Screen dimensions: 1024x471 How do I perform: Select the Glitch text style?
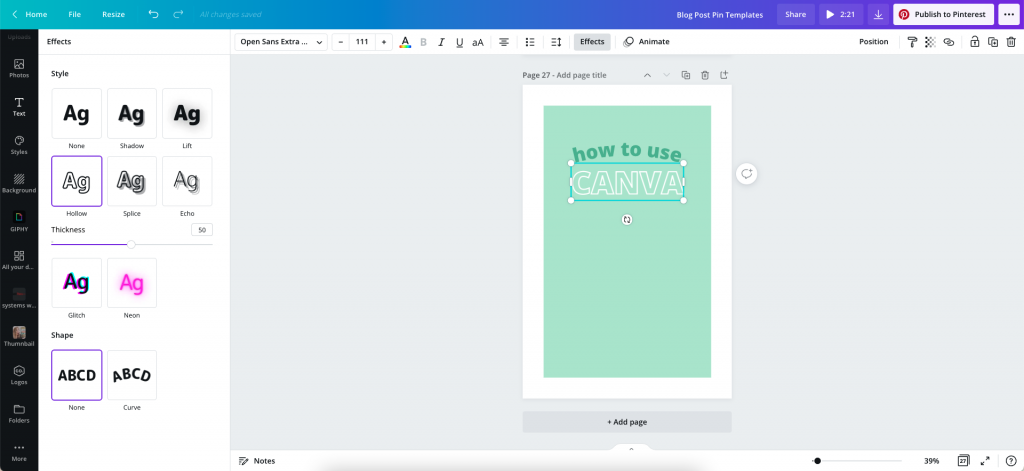click(76, 283)
